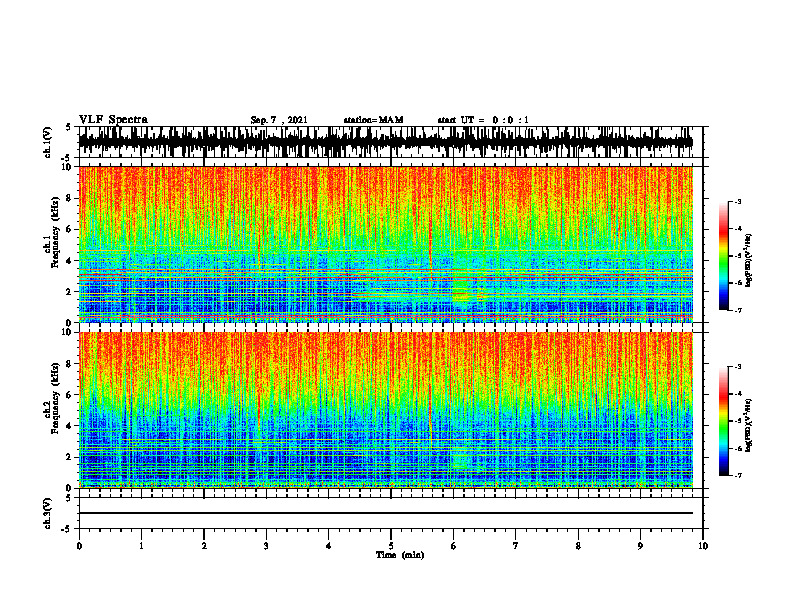Click the "5" tick on ch.1(V) axis
792x612 pixels.
tap(69, 127)
